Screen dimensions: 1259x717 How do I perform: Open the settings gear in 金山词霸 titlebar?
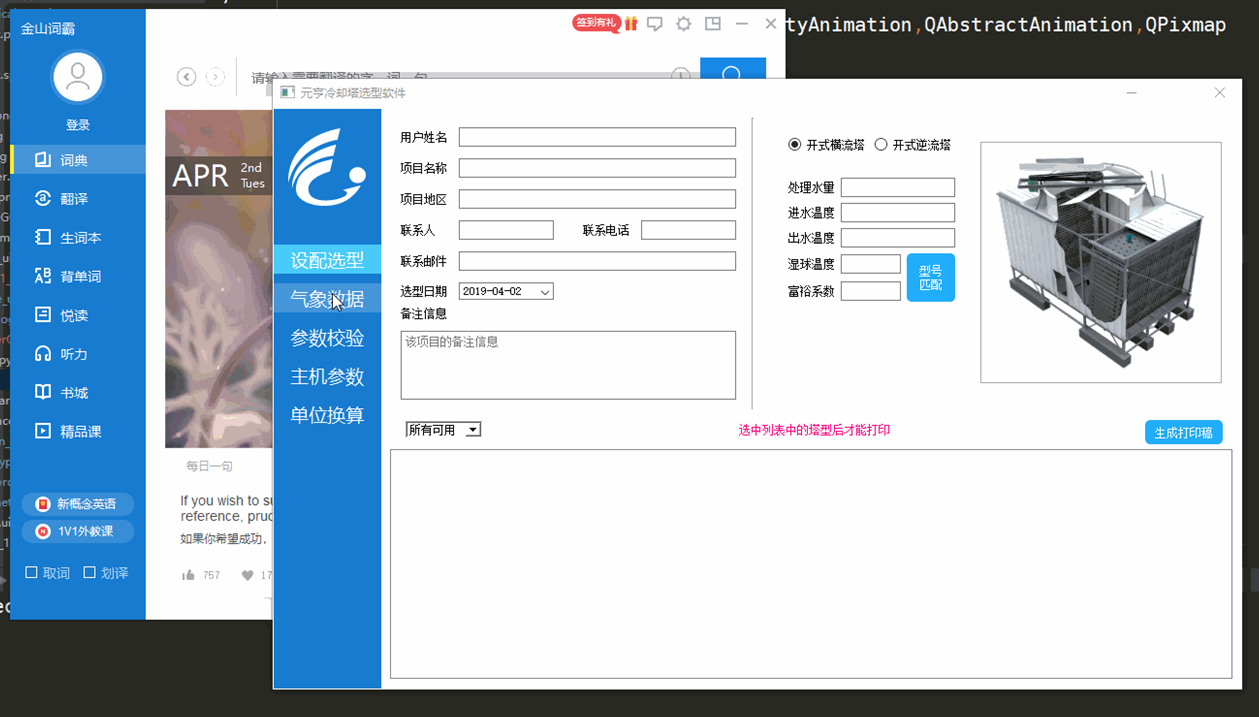(x=683, y=23)
